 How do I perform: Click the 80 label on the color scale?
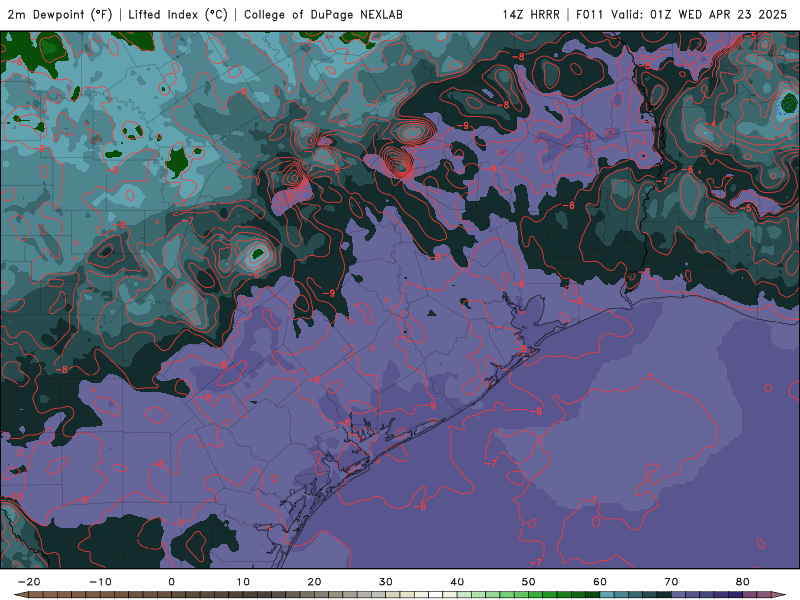point(743,582)
